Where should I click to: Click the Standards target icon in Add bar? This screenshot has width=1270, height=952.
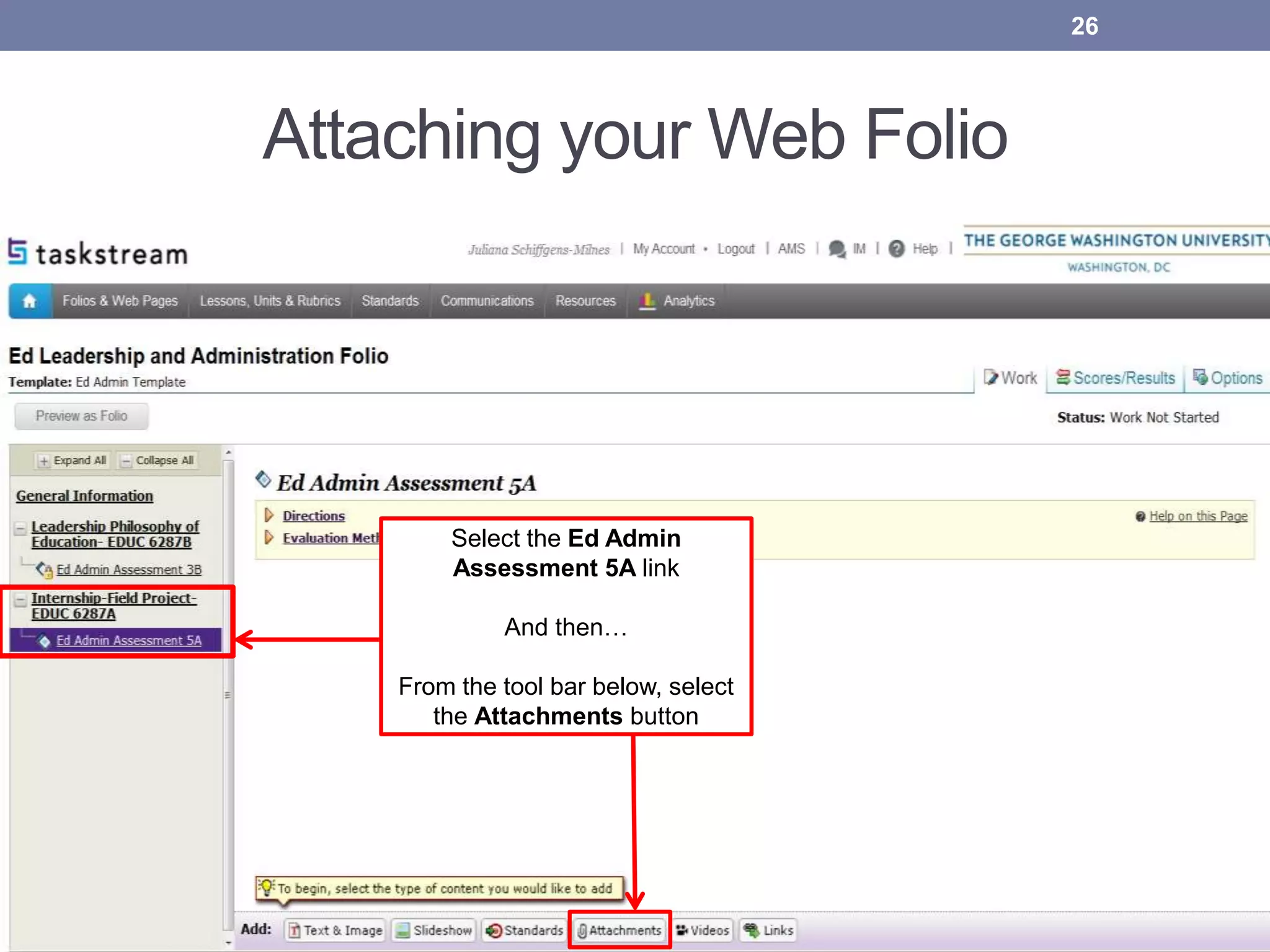pyautogui.click(x=494, y=931)
